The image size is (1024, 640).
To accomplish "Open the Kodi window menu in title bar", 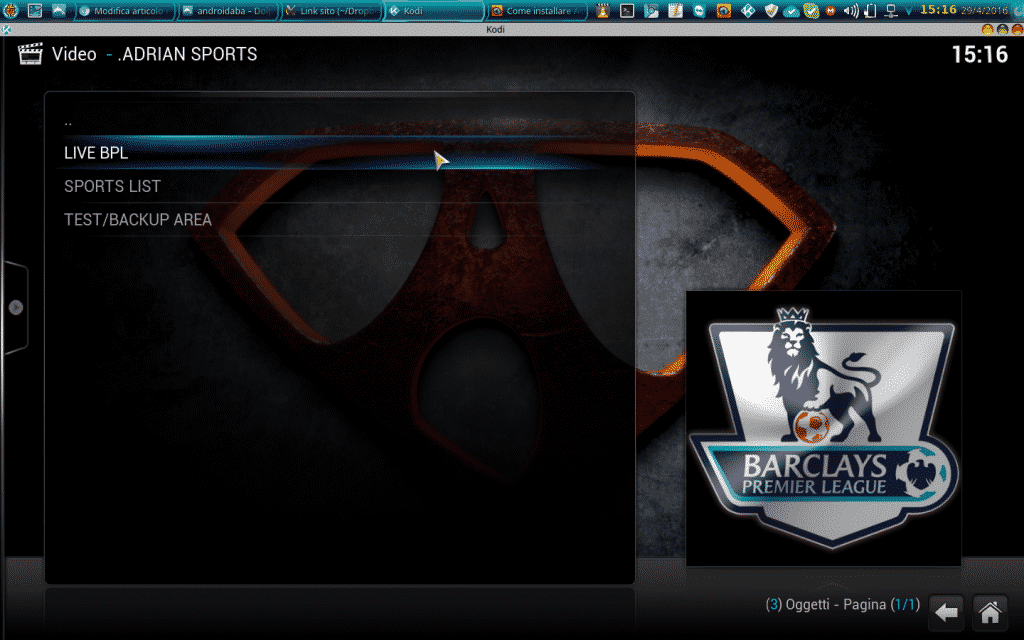I will click(x=7, y=29).
